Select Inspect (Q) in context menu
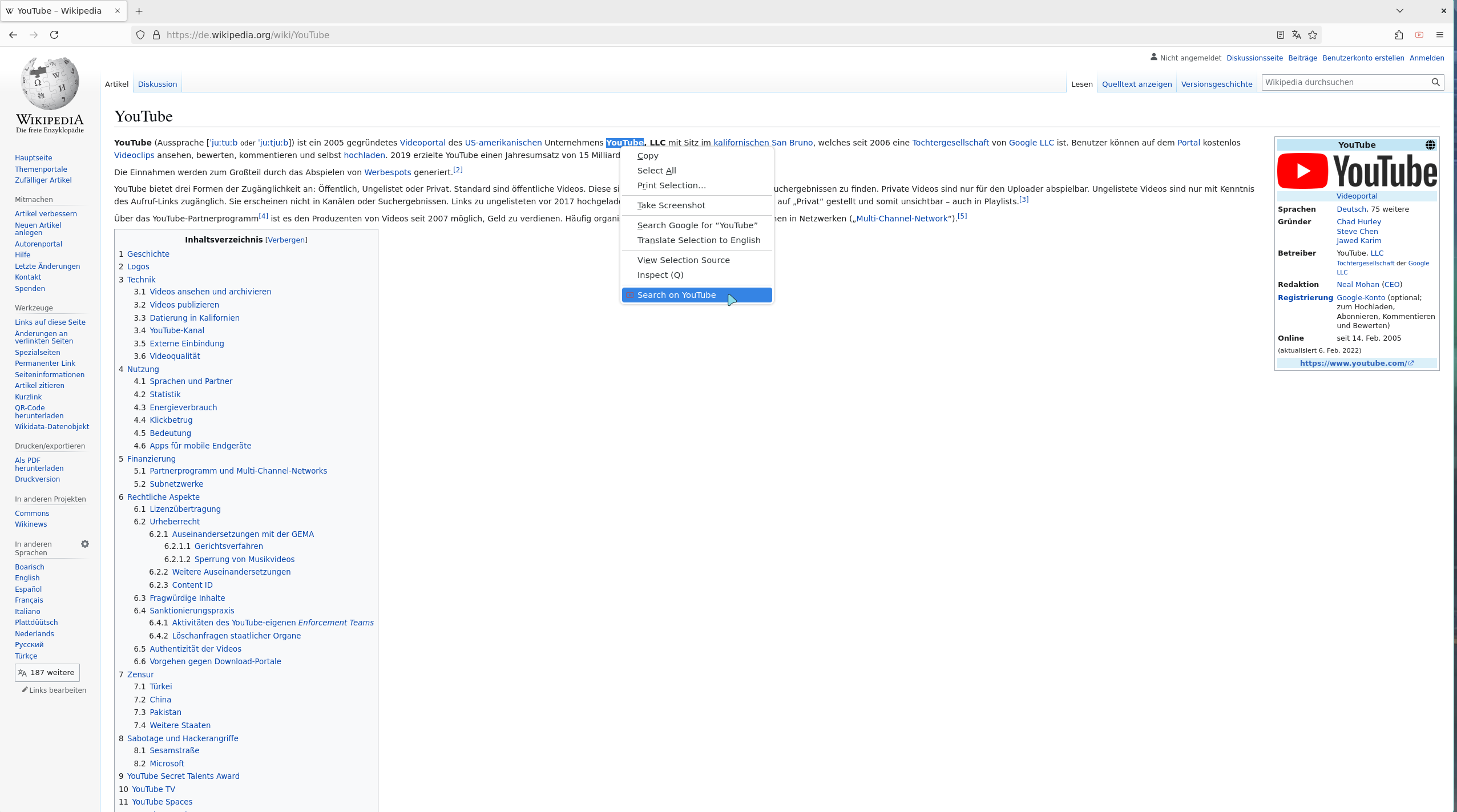Screen dimensions: 1457x812 pyautogui.click(x=697, y=275)
